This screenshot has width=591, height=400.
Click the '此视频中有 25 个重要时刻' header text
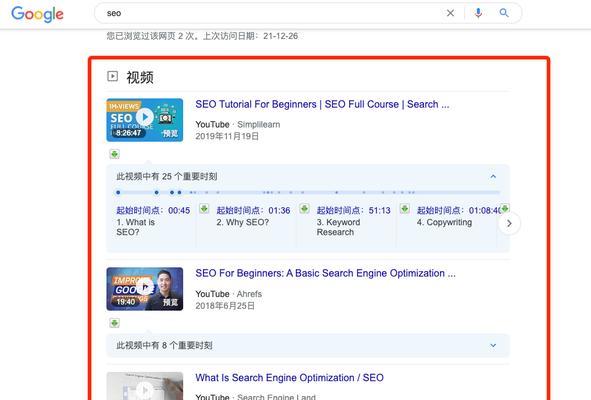pos(167,176)
